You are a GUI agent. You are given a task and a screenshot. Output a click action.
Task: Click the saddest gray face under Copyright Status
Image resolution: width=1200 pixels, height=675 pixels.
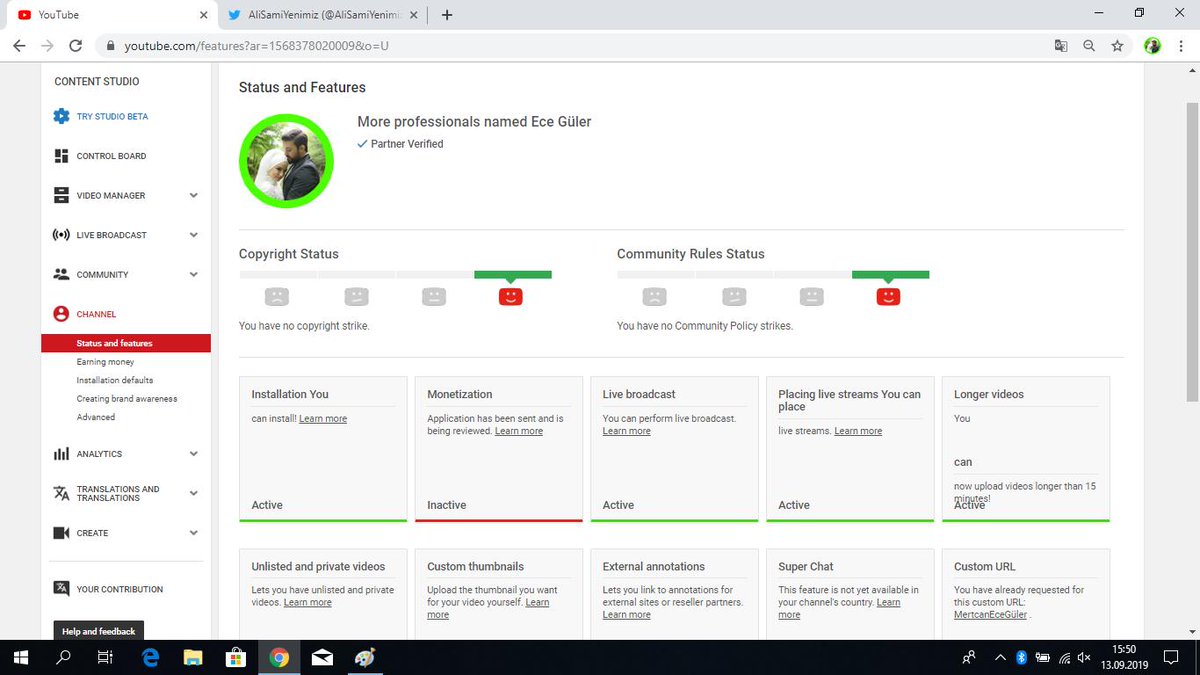(x=277, y=296)
